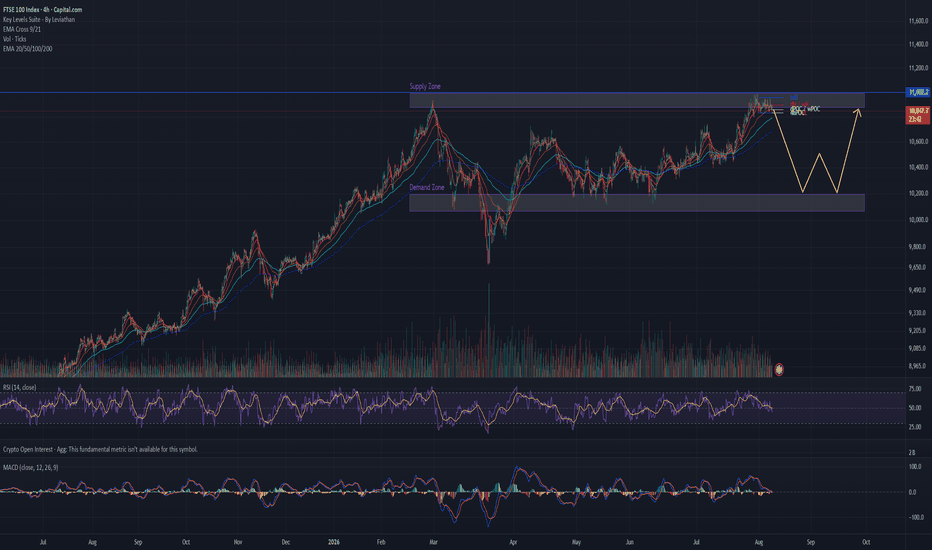932x550 pixels.
Task: Click the red event marker icon near the volume bars
Action: pos(779,370)
